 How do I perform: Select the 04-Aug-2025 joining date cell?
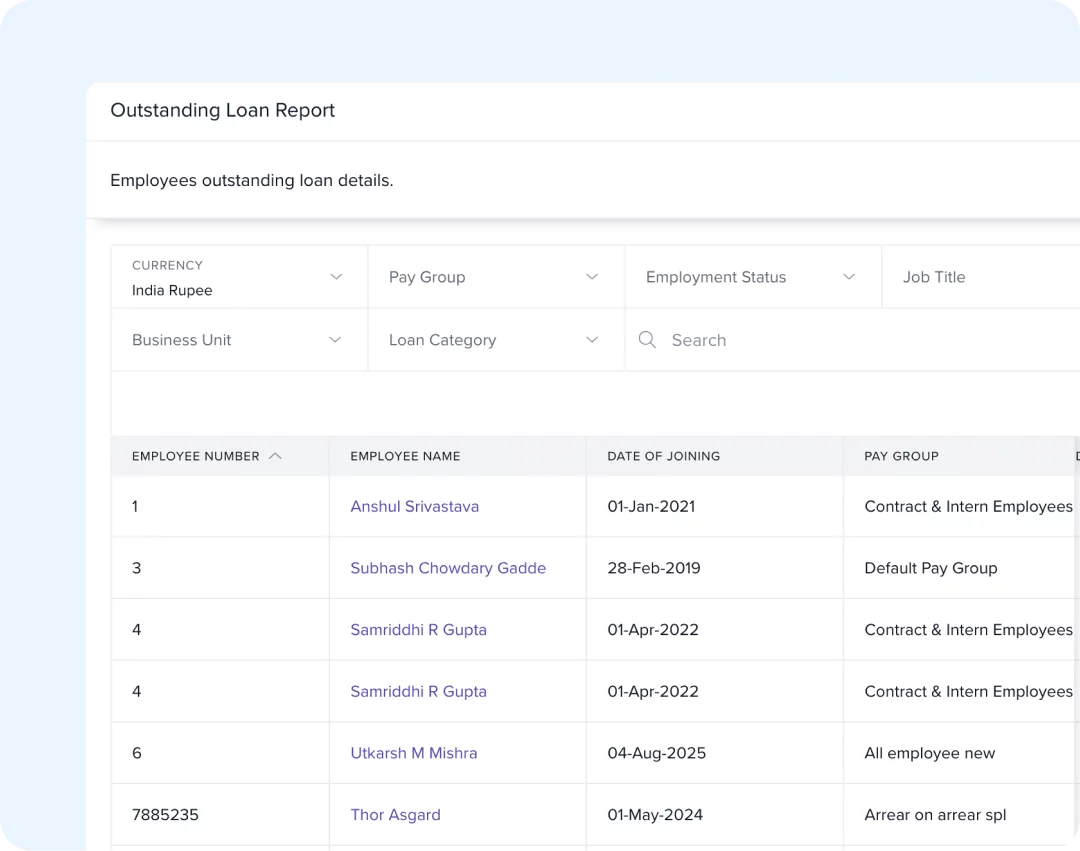click(714, 753)
